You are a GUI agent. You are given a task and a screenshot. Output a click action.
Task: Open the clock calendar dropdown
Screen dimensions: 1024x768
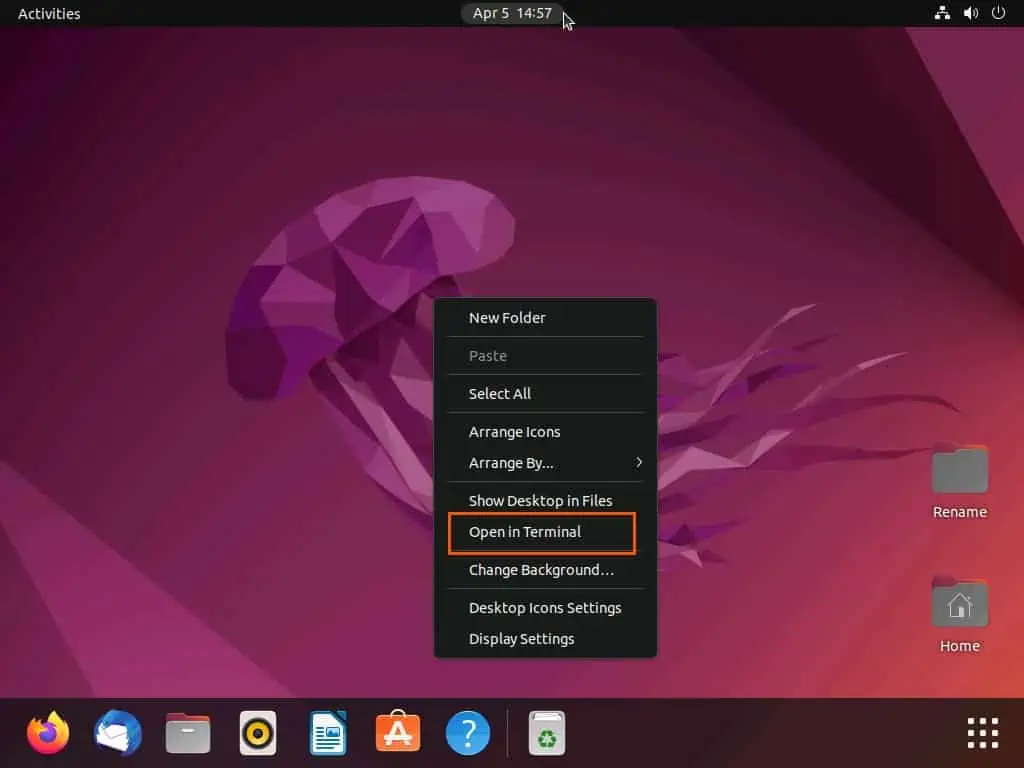pos(512,13)
